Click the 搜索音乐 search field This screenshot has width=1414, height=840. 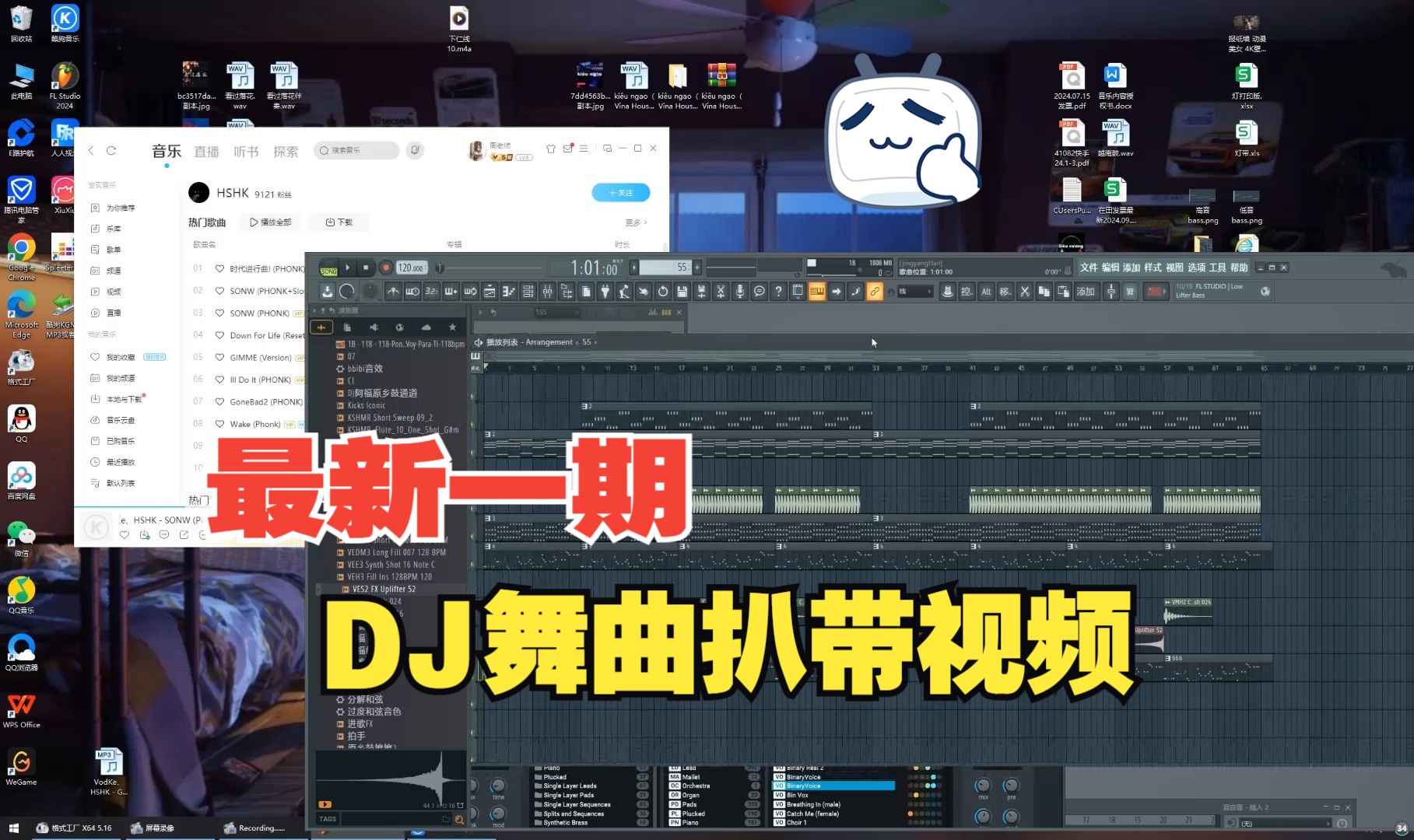click(357, 150)
